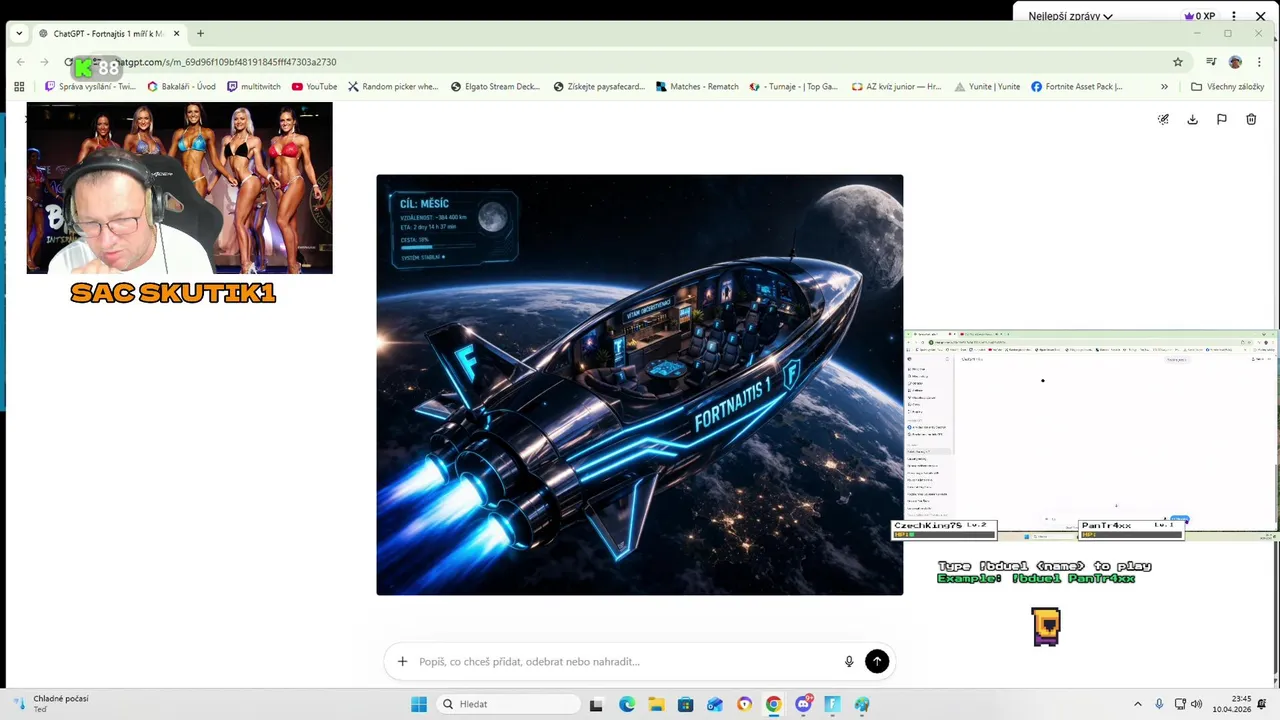Open Chrome media control icon
1280x720 pixels.
click(x=1211, y=62)
